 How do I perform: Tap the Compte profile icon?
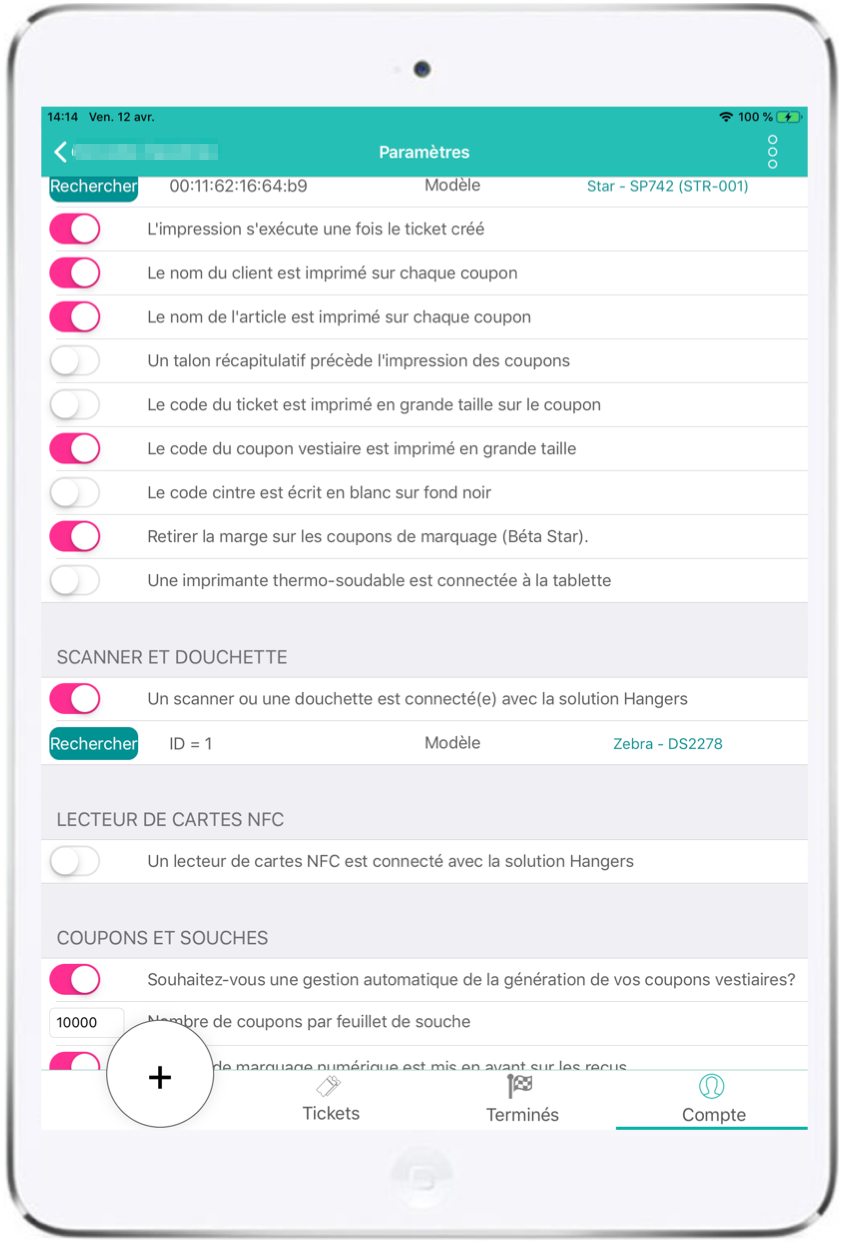[x=712, y=1087]
